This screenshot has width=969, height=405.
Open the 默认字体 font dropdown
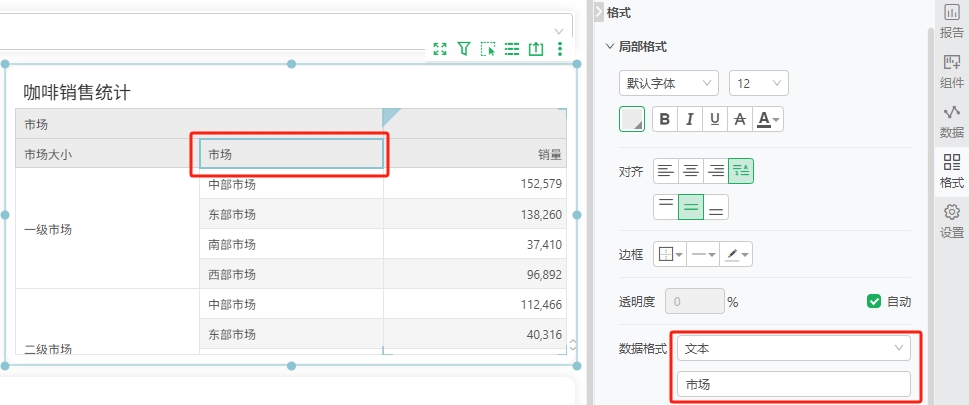668,84
